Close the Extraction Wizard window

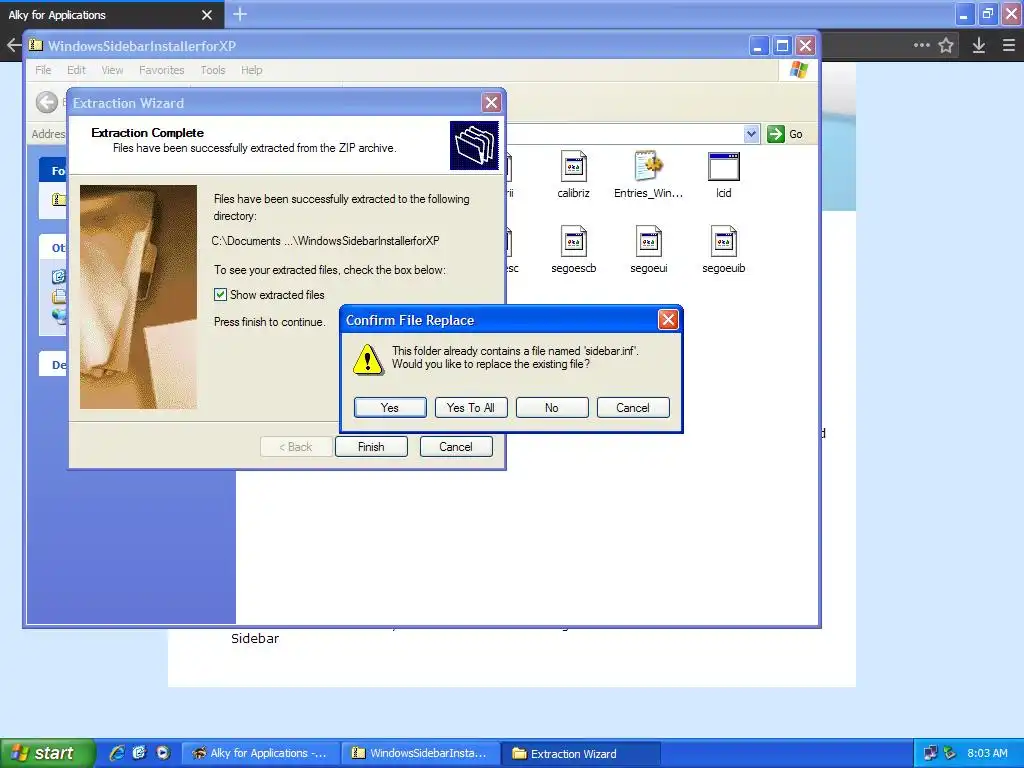click(491, 103)
